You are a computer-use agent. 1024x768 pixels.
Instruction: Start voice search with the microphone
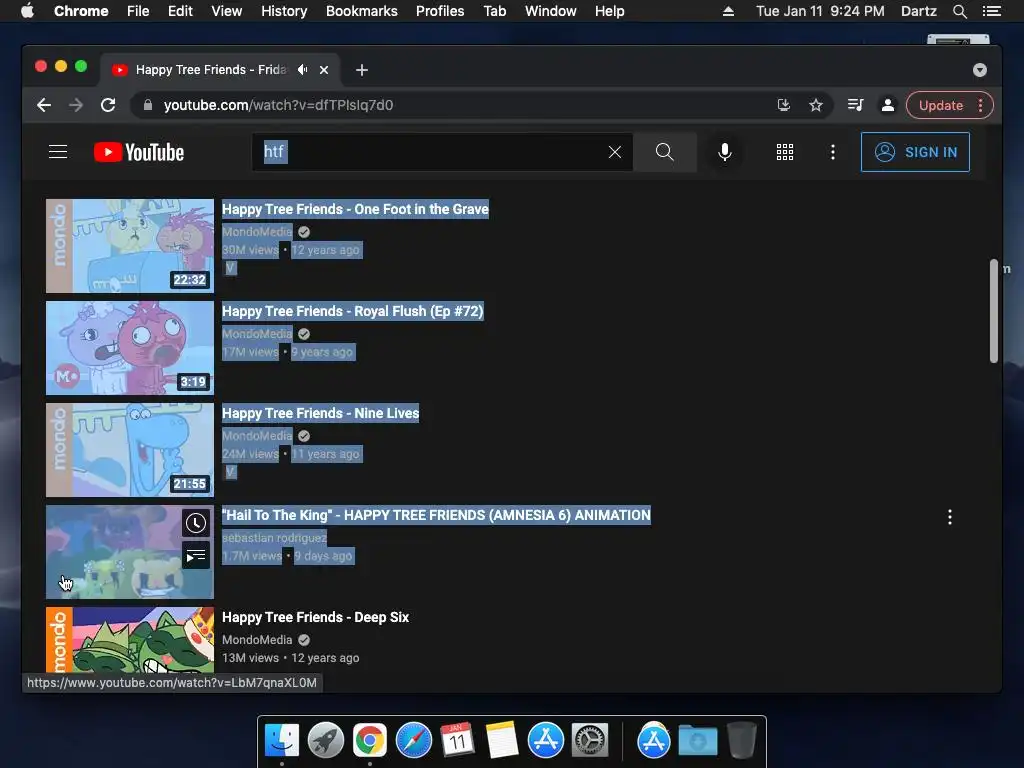tap(724, 152)
